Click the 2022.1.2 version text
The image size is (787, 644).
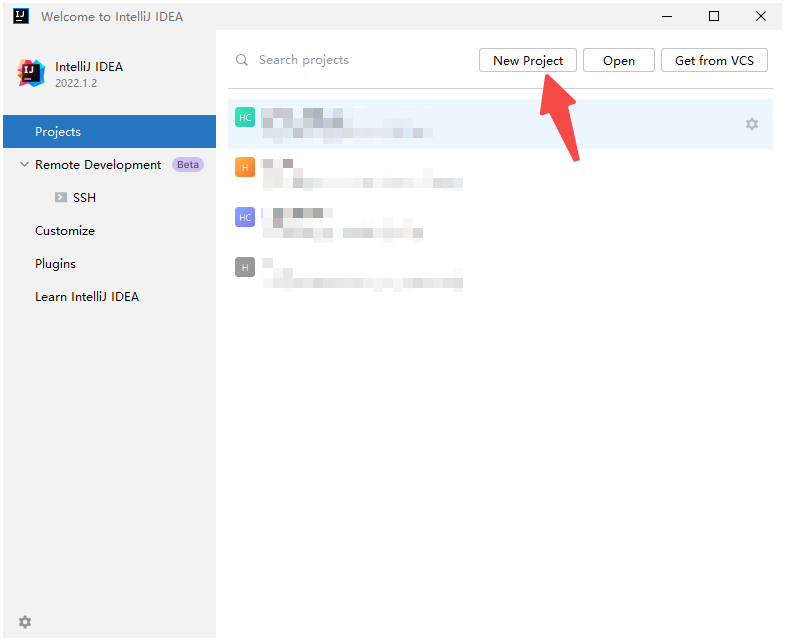coord(76,83)
